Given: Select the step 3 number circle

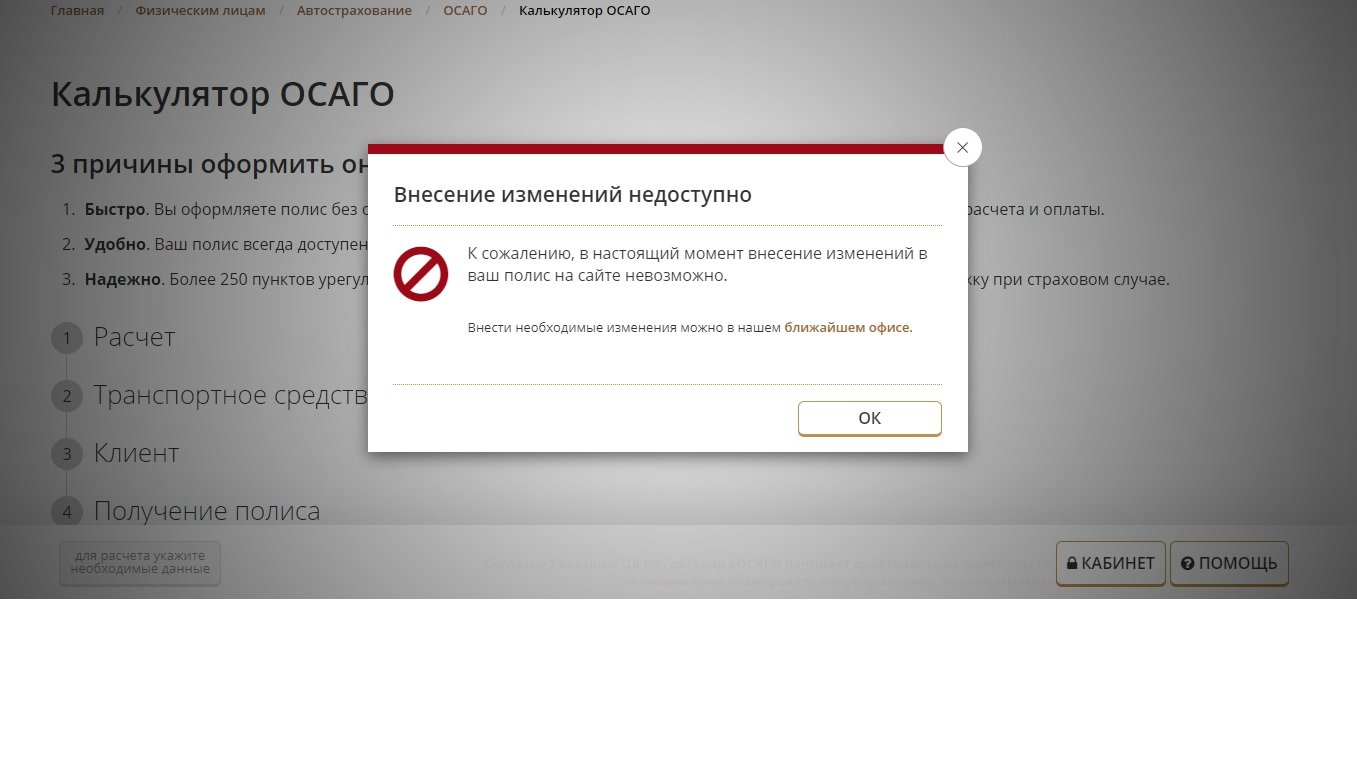Looking at the screenshot, I should click(67, 454).
